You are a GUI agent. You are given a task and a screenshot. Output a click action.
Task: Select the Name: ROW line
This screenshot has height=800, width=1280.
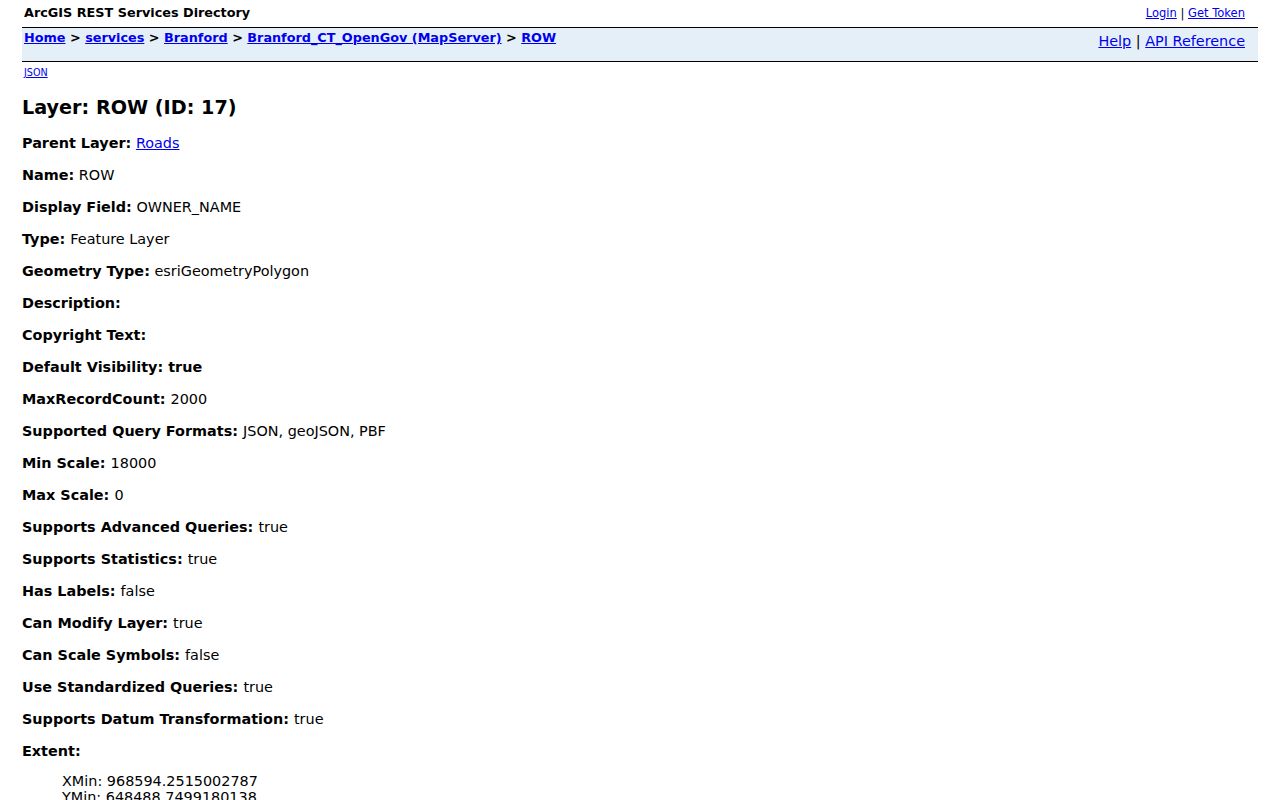(68, 175)
